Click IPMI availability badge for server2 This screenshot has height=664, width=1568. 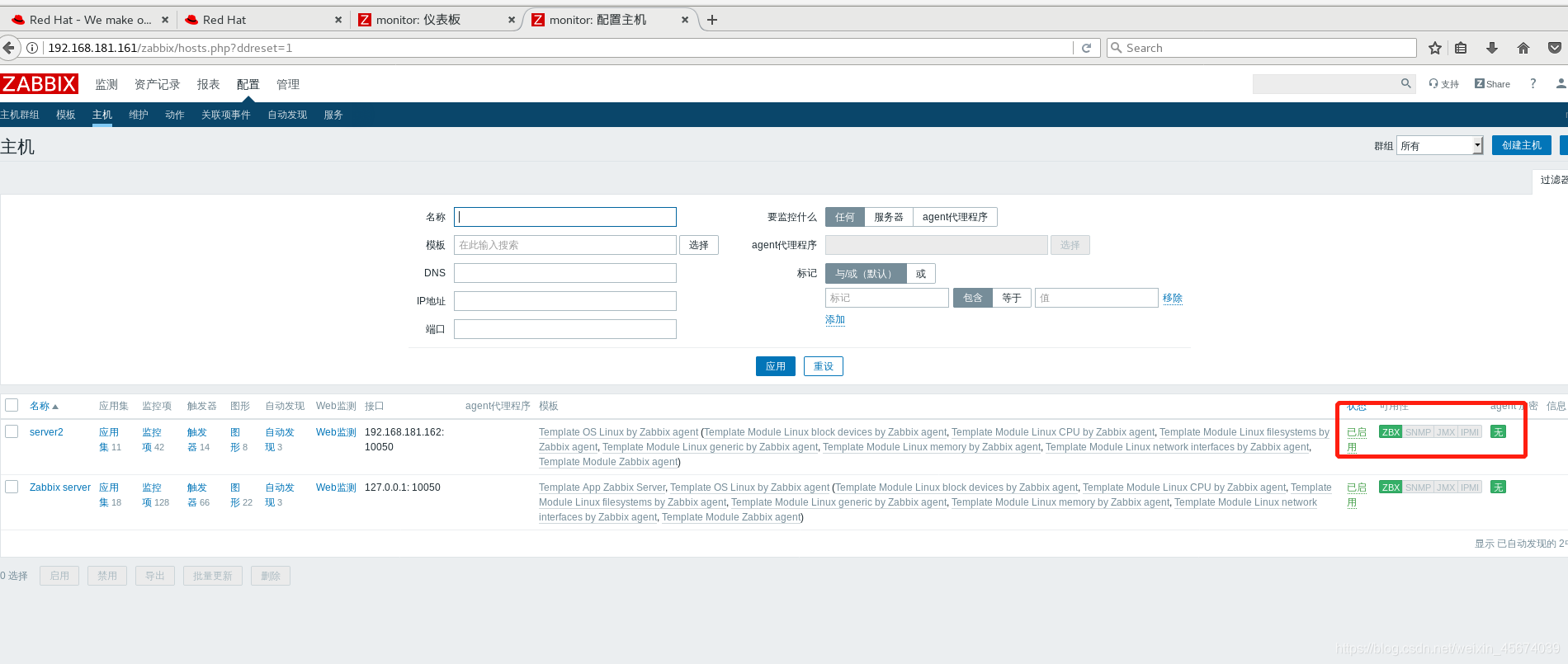[x=1470, y=432]
